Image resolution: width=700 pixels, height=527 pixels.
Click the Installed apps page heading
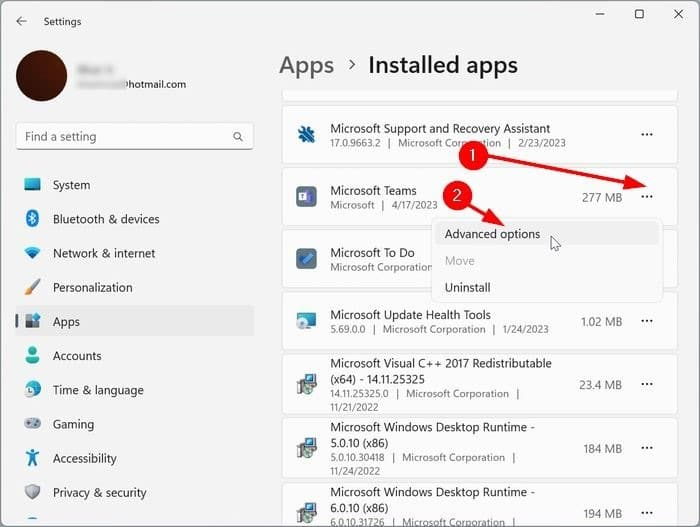(443, 65)
